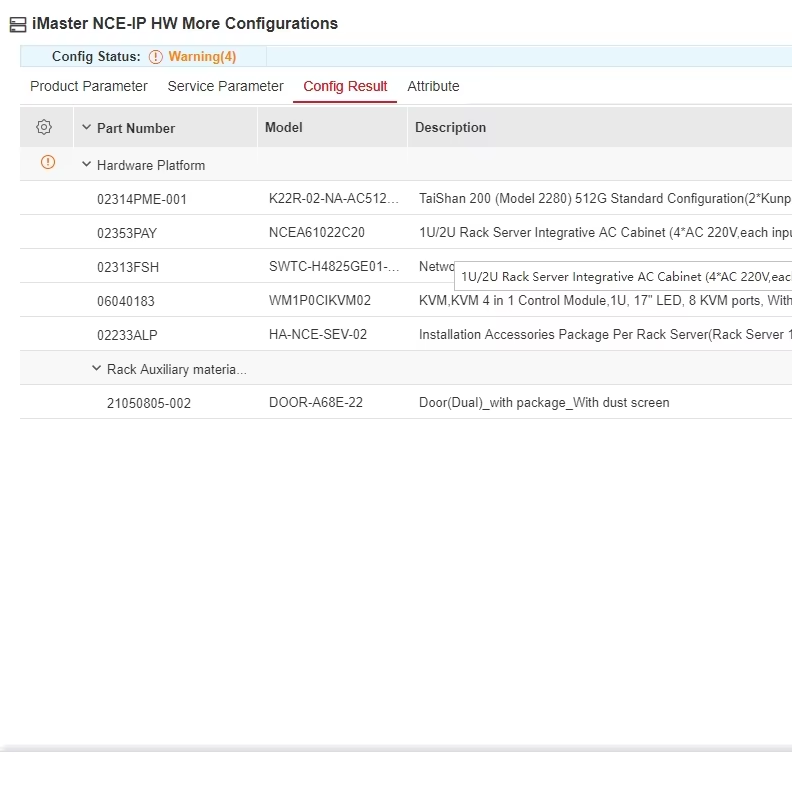The width and height of the screenshot is (792, 792).
Task: Collapse the Rack Auxiliary material group
Action: [x=96, y=368]
